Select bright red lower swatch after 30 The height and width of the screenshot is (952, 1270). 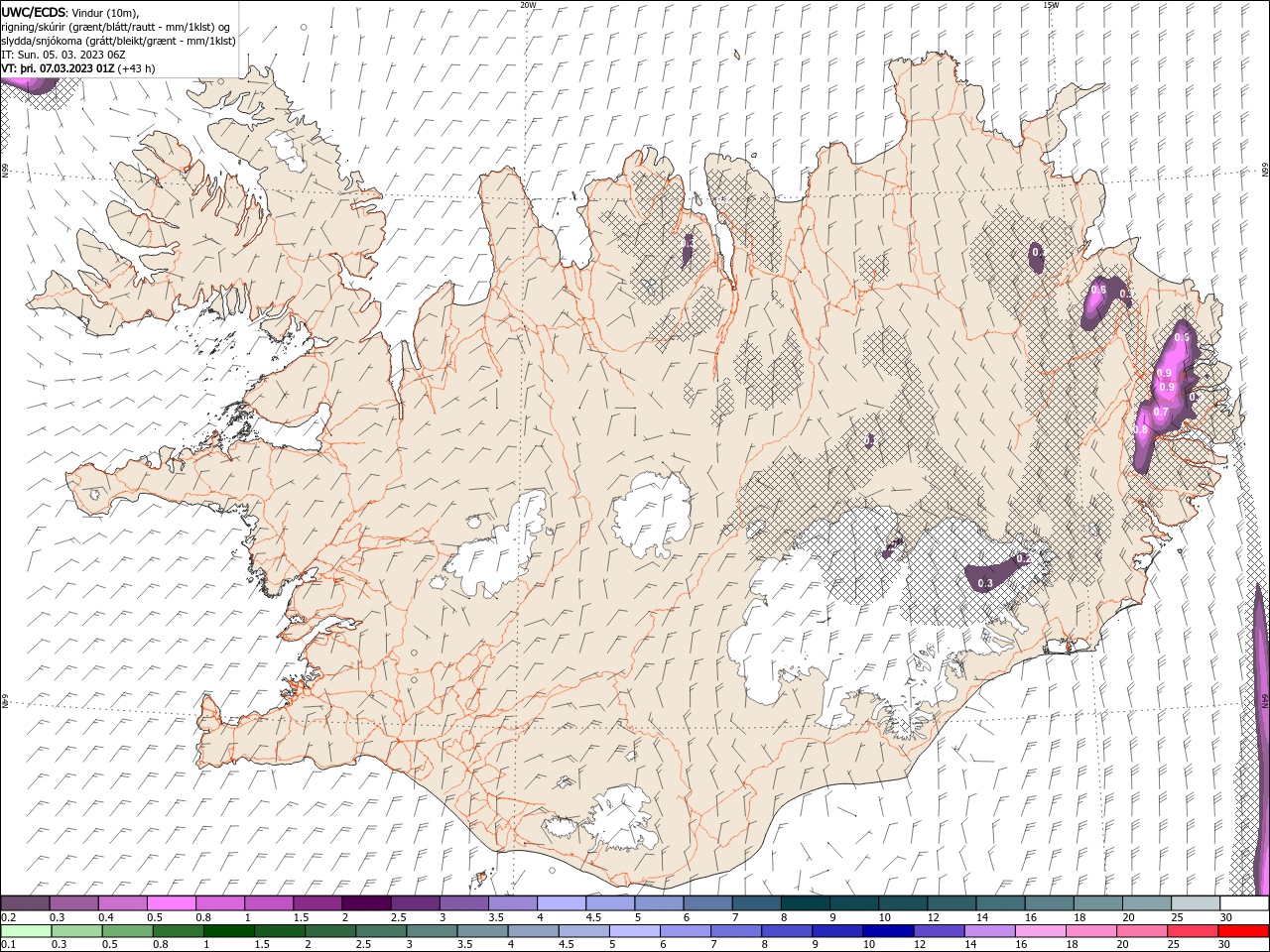pyautogui.click(x=1242, y=931)
